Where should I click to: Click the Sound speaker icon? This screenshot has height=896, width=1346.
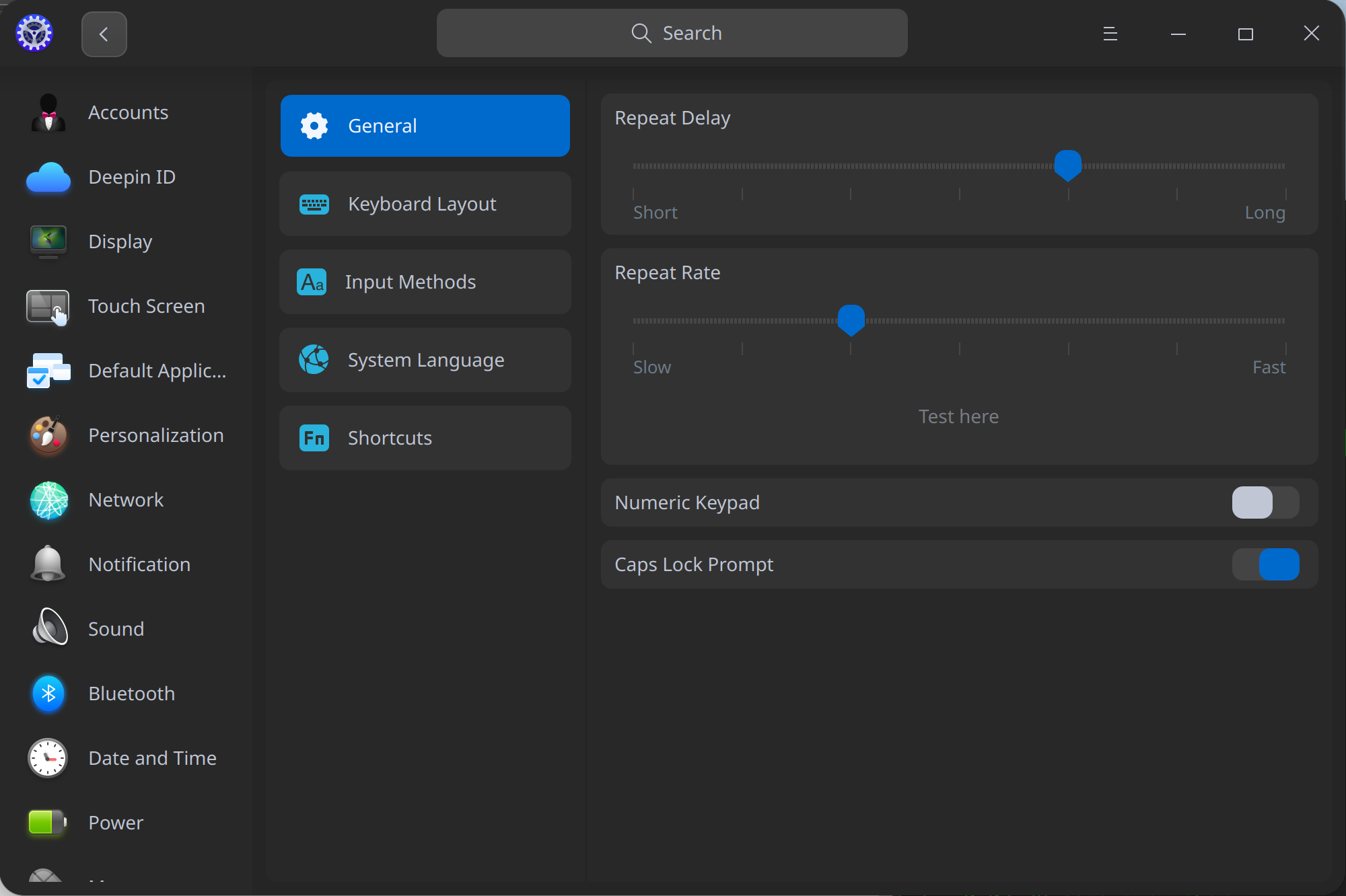pos(48,629)
